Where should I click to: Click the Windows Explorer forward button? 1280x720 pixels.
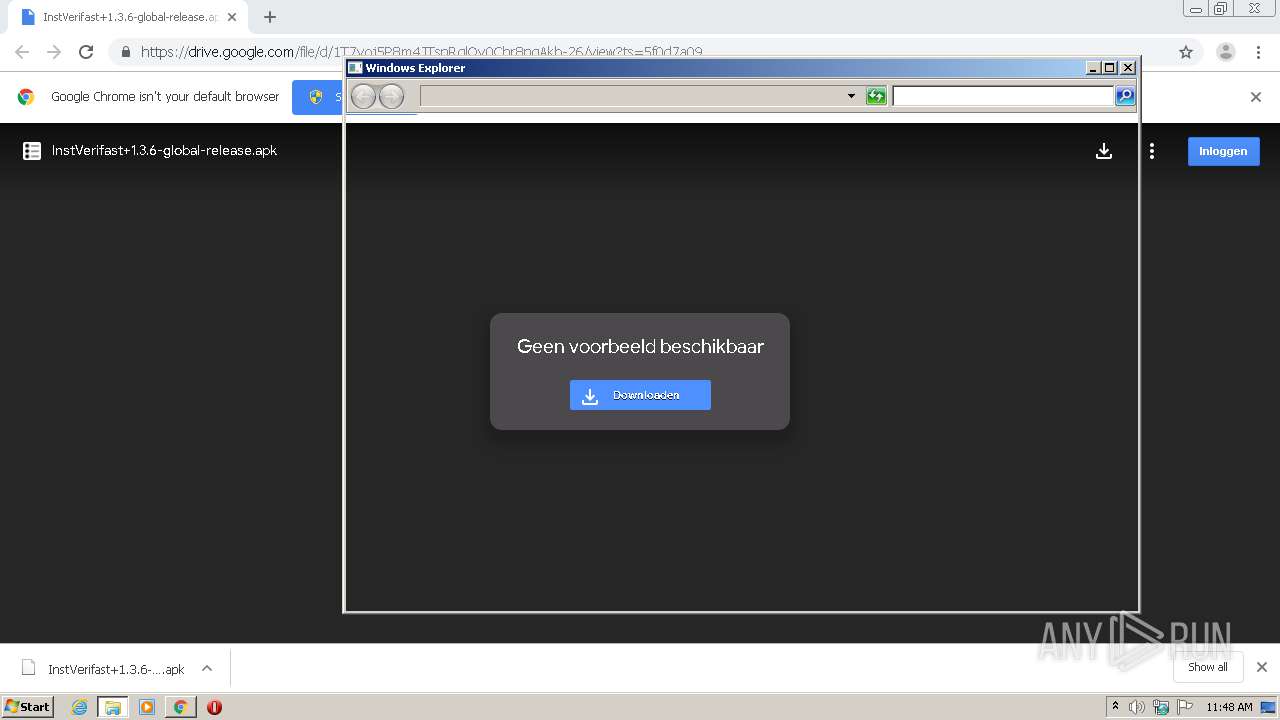[391, 96]
